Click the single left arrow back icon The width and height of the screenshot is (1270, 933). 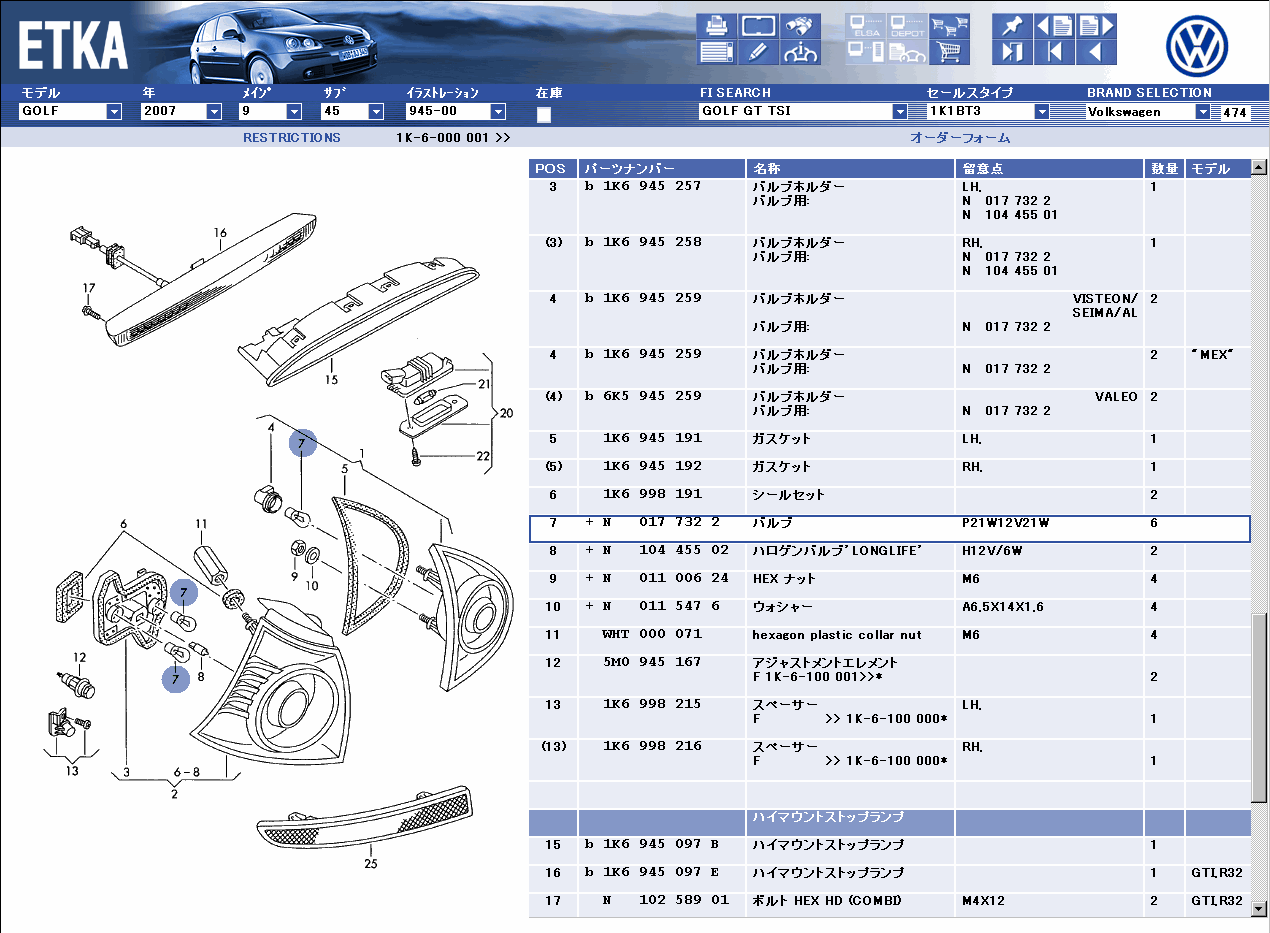1096,52
